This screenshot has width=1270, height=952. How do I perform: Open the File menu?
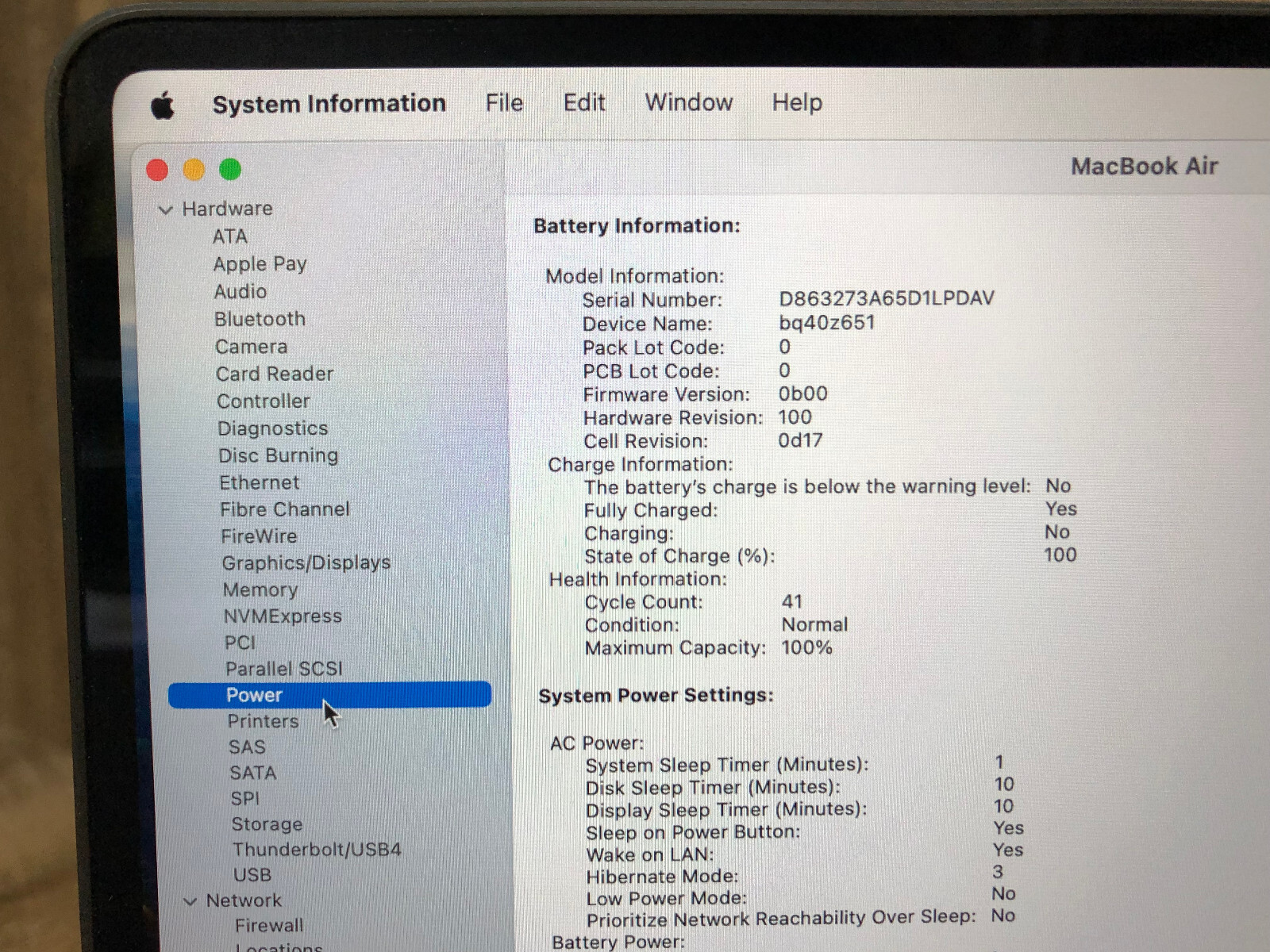pyautogui.click(x=504, y=103)
